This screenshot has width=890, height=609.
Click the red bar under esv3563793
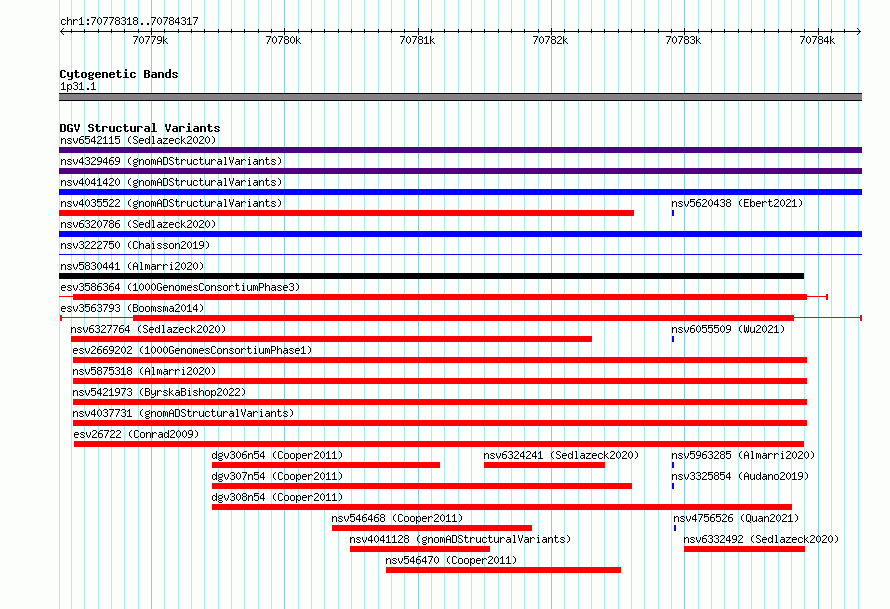(x=463, y=318)
